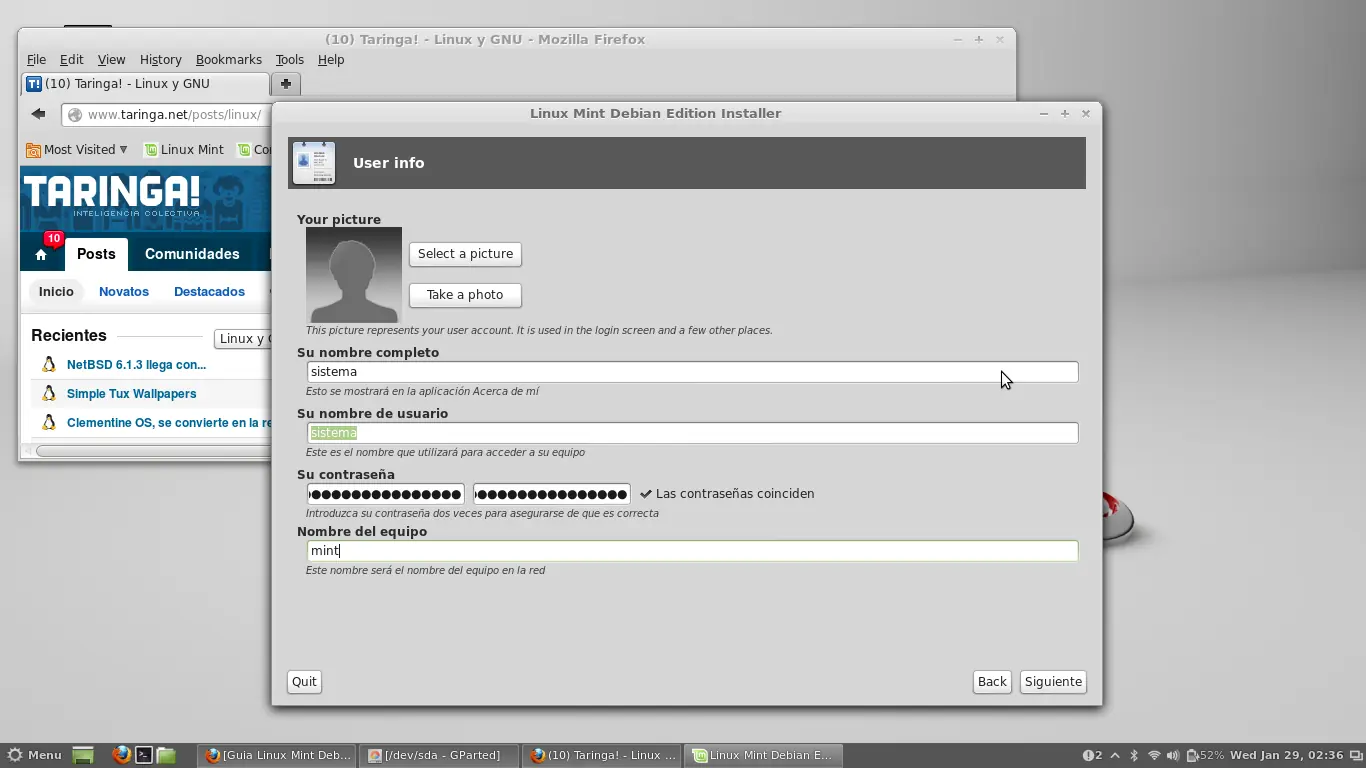
Task: Open the Tools menu in Firefox
Action: 289,60
